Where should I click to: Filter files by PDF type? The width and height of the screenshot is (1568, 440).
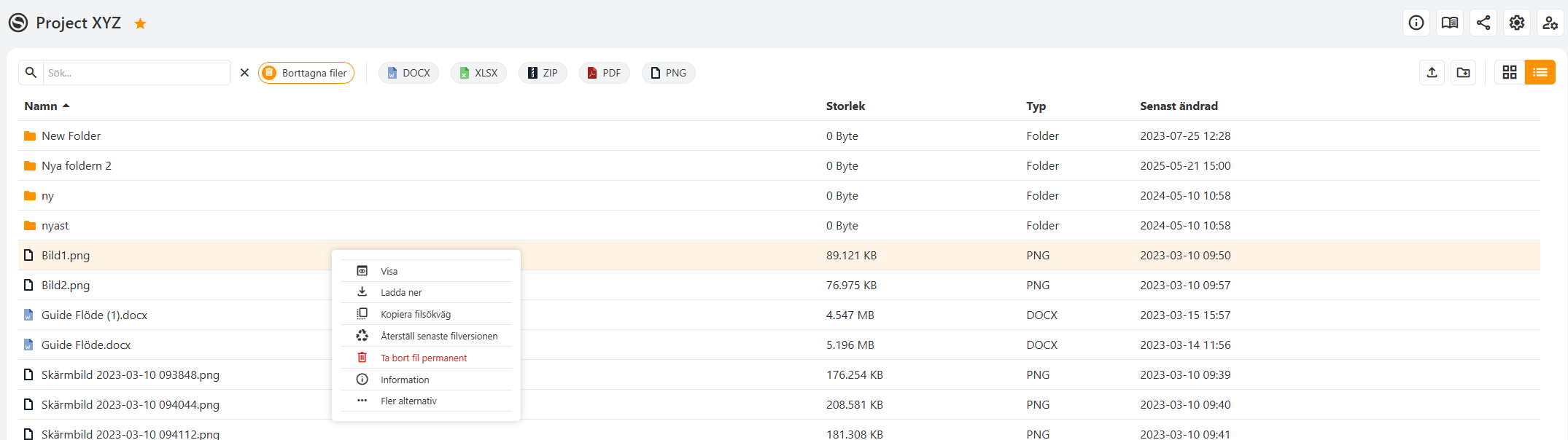pos(604,73)
